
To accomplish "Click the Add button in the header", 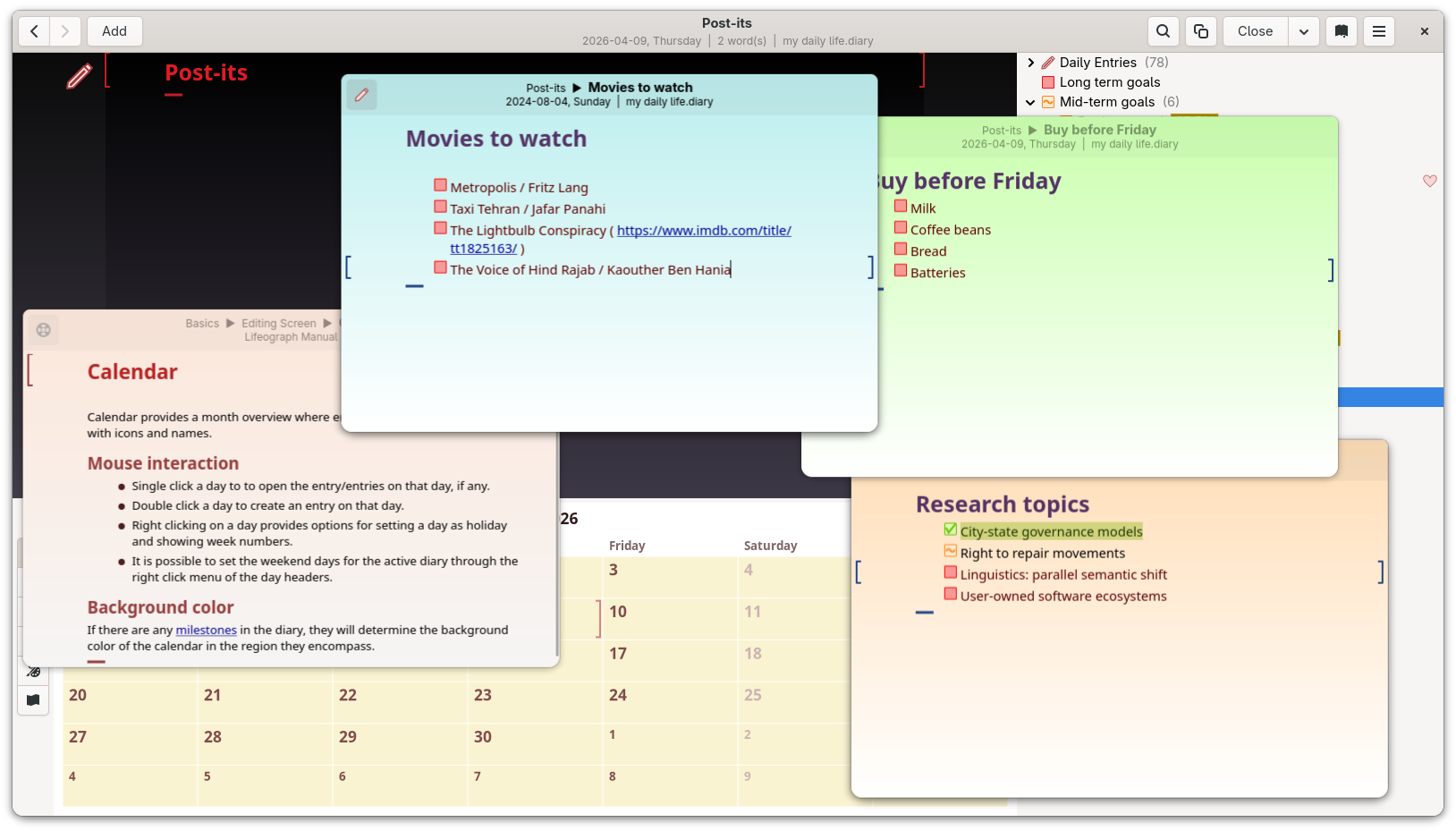I will coord(114,31).
